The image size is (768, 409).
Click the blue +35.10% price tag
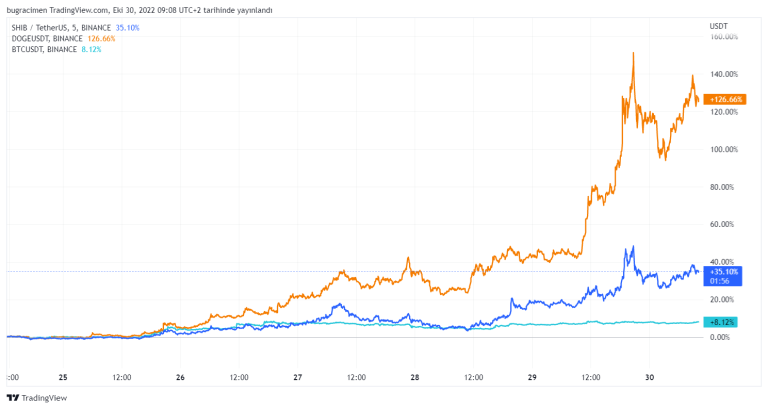pos(723,271)
